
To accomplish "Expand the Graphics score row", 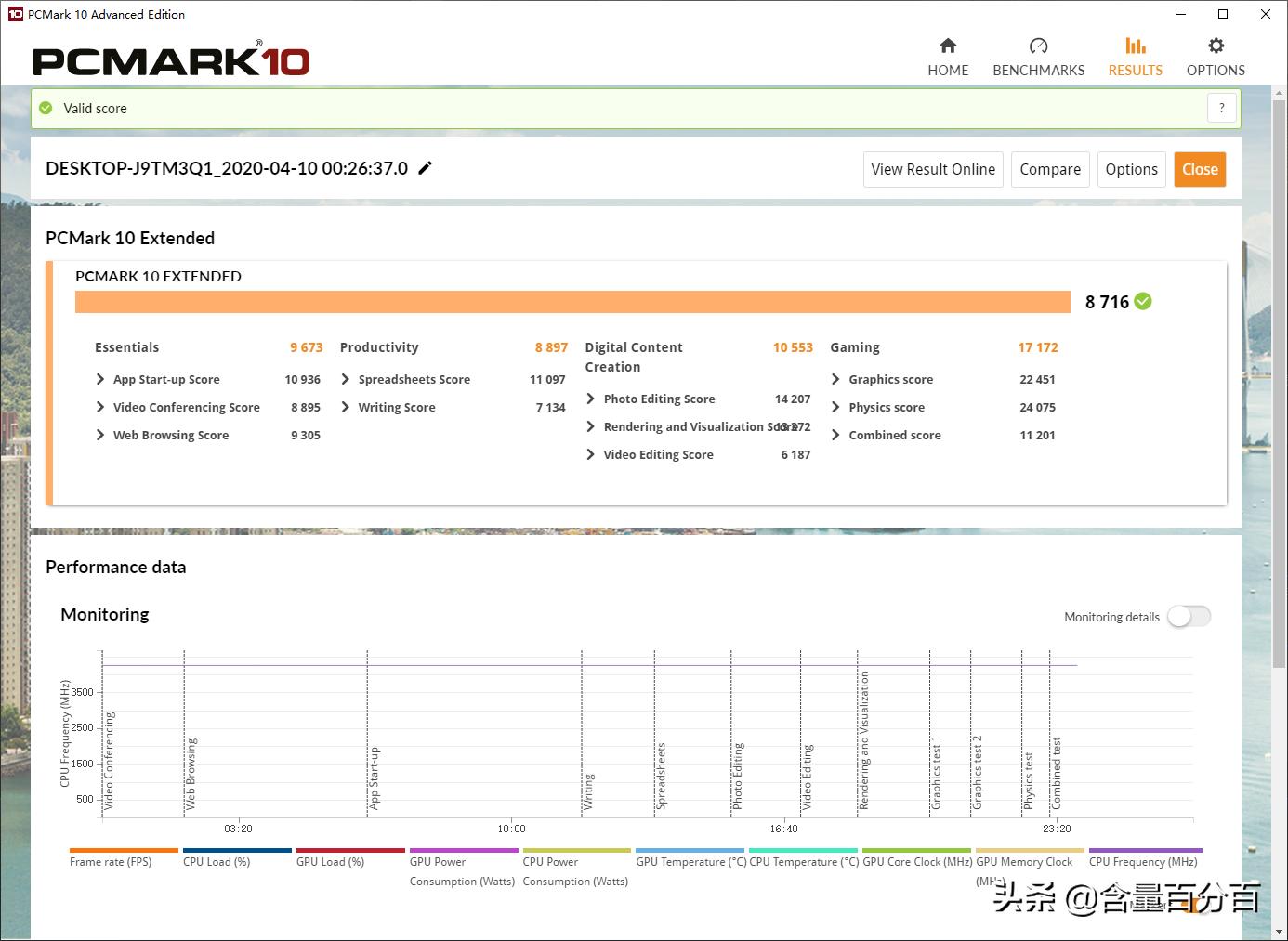I will [x=835, y=379].
